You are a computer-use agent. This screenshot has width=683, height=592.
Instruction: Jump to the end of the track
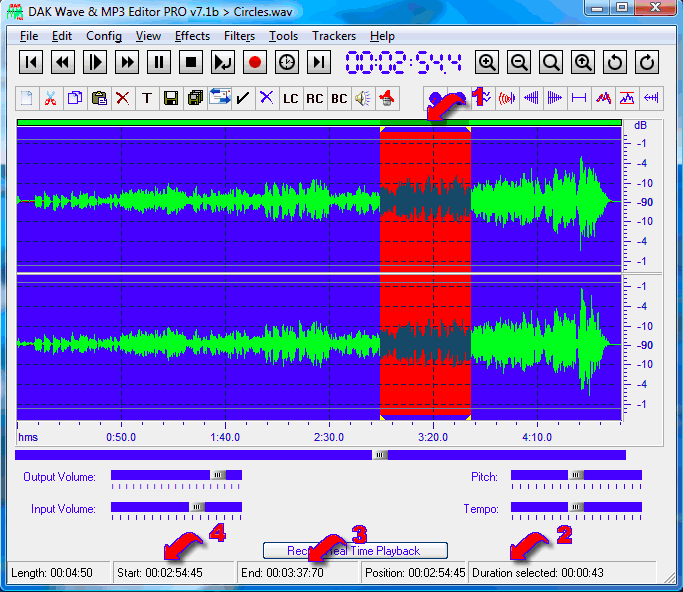point(319,62)
